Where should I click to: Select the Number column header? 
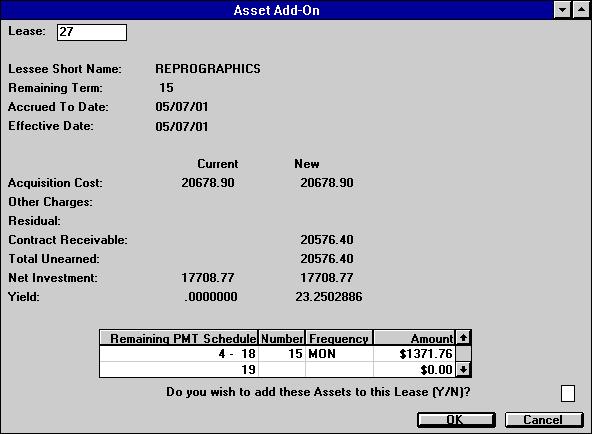pyautogui.click(x=282, y=338)
